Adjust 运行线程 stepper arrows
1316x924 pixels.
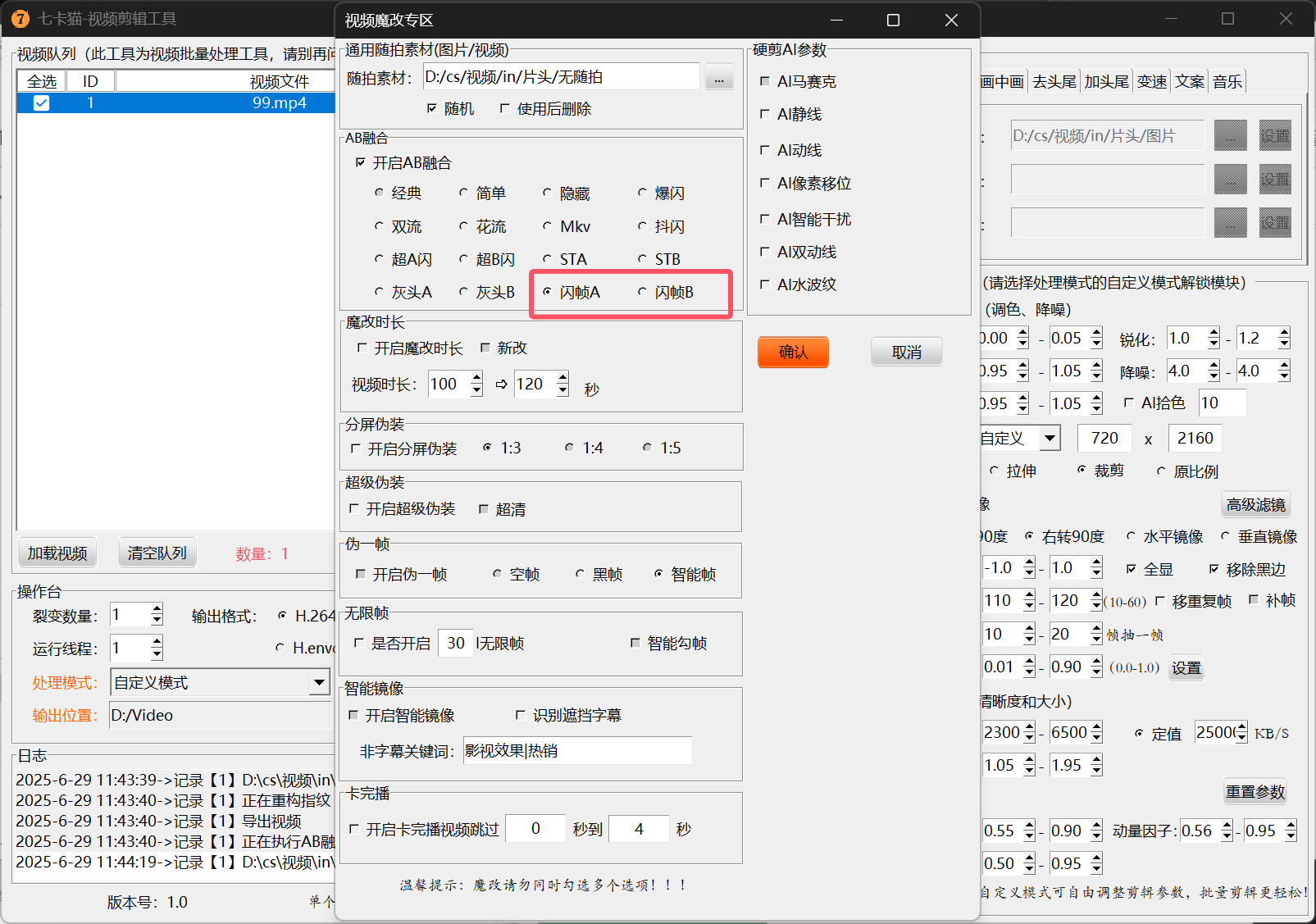157,649
